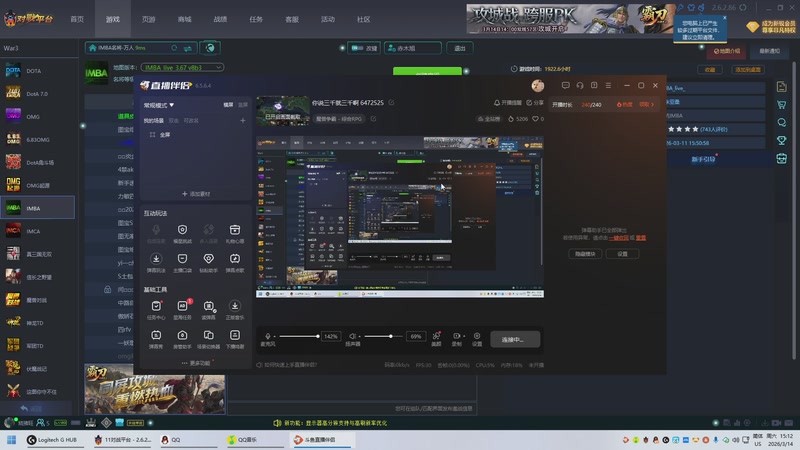Click the trophy icon on right sidebar
This screenshot has width=800, height=450.
pyautogui.click(x=781, y=140)
